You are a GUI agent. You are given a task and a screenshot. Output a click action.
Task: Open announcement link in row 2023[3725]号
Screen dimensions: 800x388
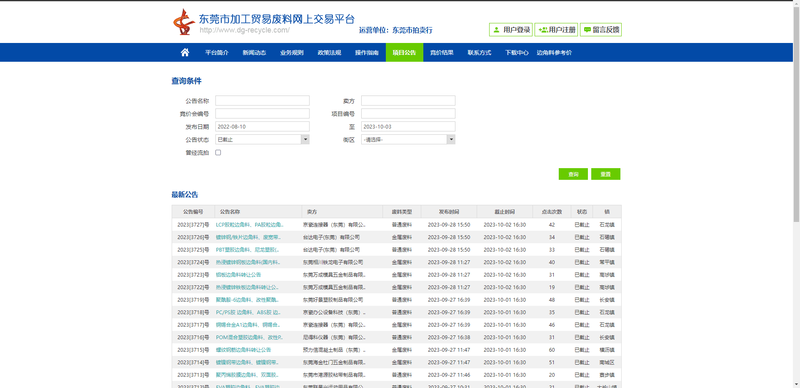point(247,250)
